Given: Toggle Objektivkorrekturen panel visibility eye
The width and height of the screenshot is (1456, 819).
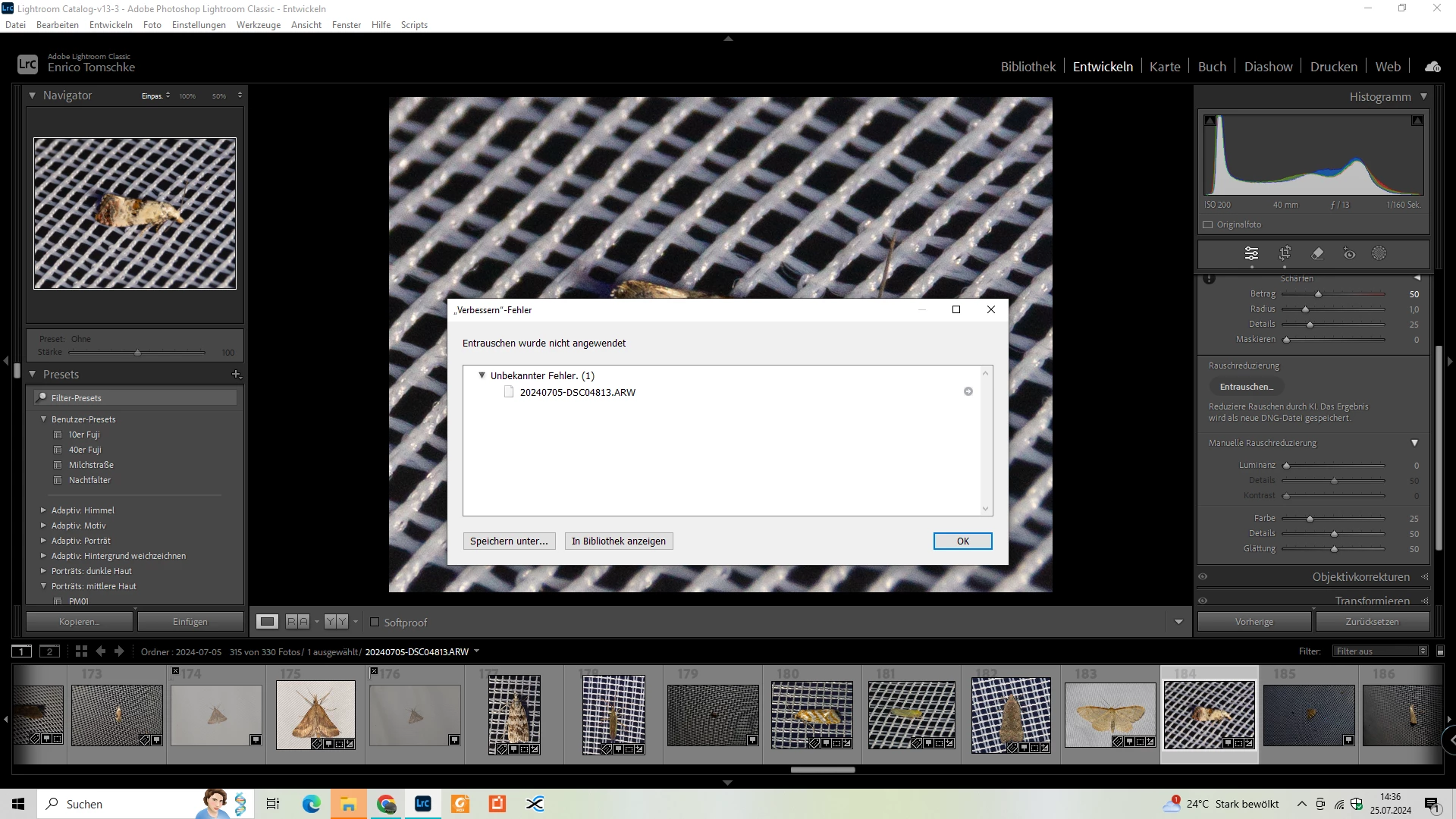Looking at the screenshot, I should 1203,577.
